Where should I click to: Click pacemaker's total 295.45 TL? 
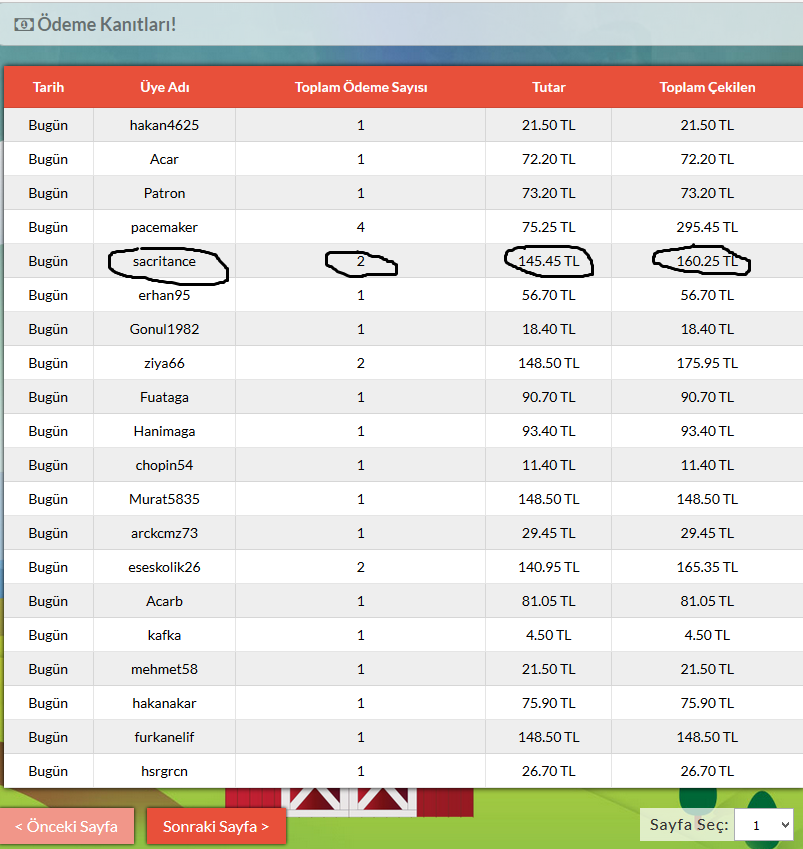707,227
